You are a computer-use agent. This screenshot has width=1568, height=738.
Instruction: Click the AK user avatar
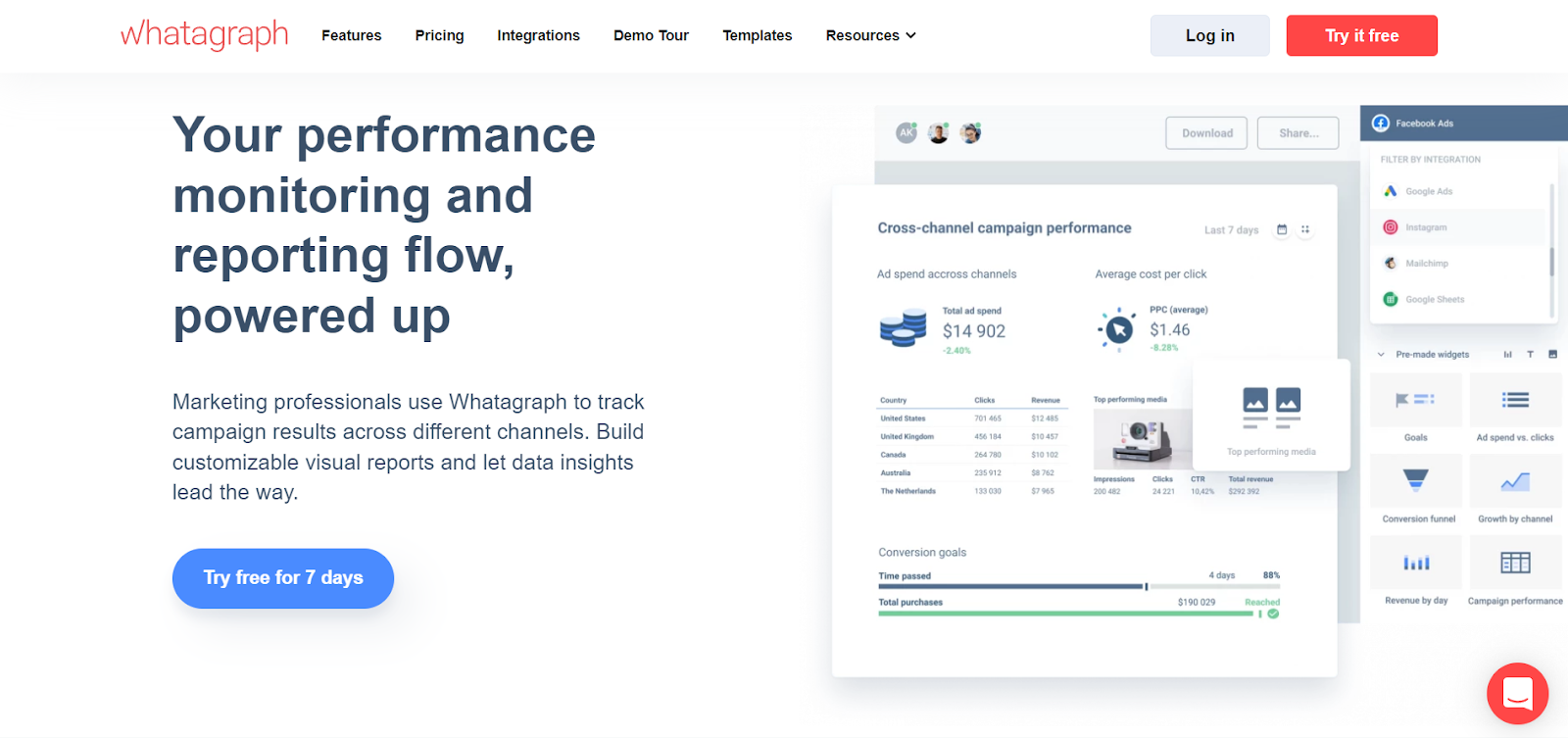point(906,132)
